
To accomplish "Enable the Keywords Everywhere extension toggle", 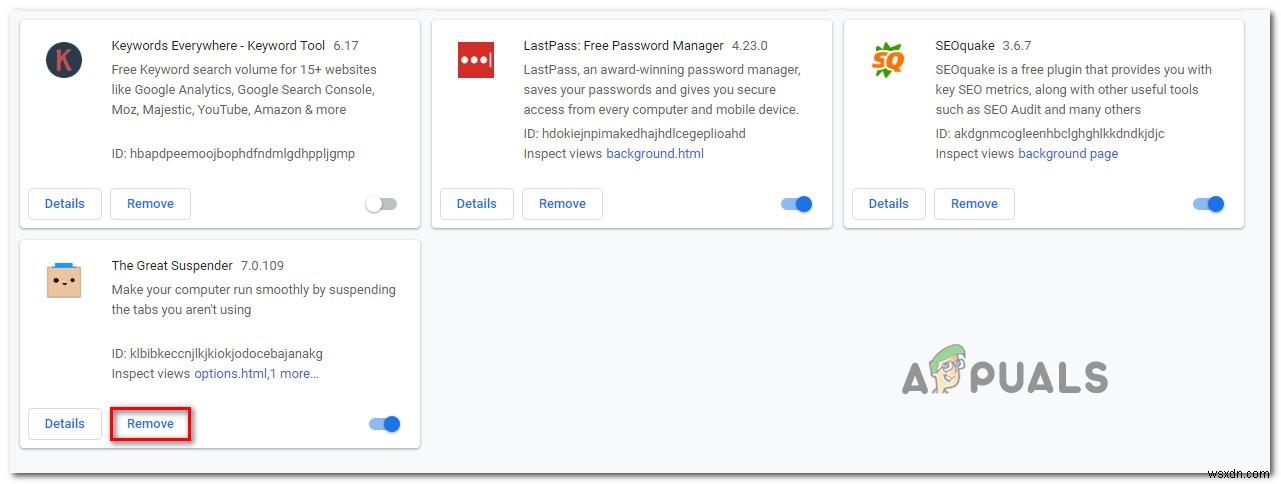I will [x=381, y=204].
